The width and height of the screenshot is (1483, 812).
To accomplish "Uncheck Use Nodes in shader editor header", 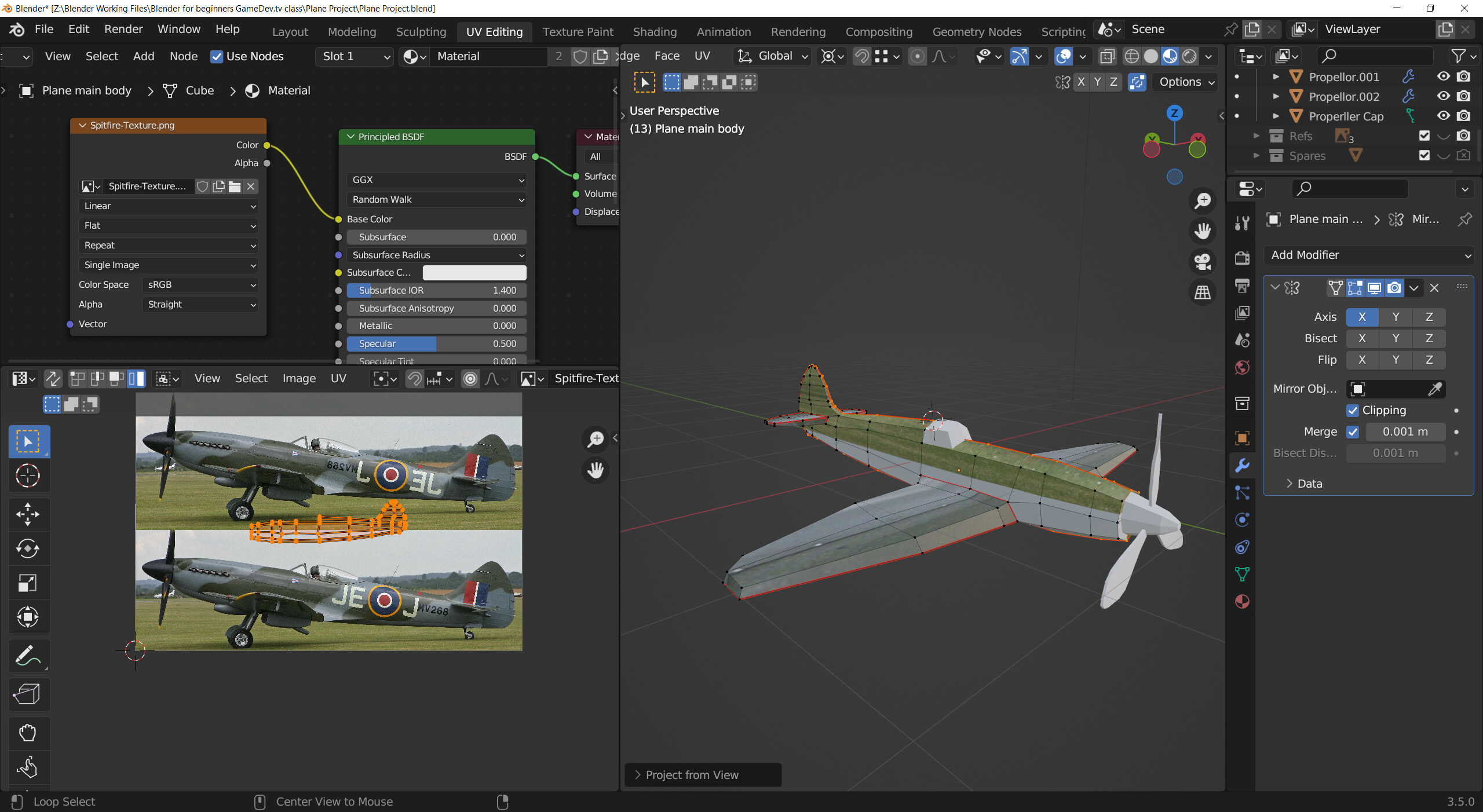I will [x=217, y=56].
